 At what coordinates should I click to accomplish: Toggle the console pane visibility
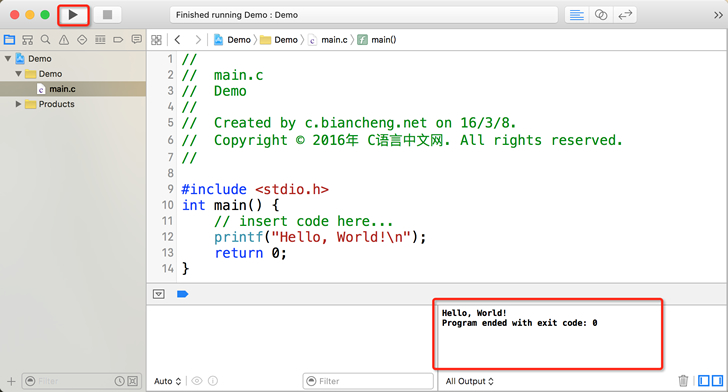coord(717,381)
